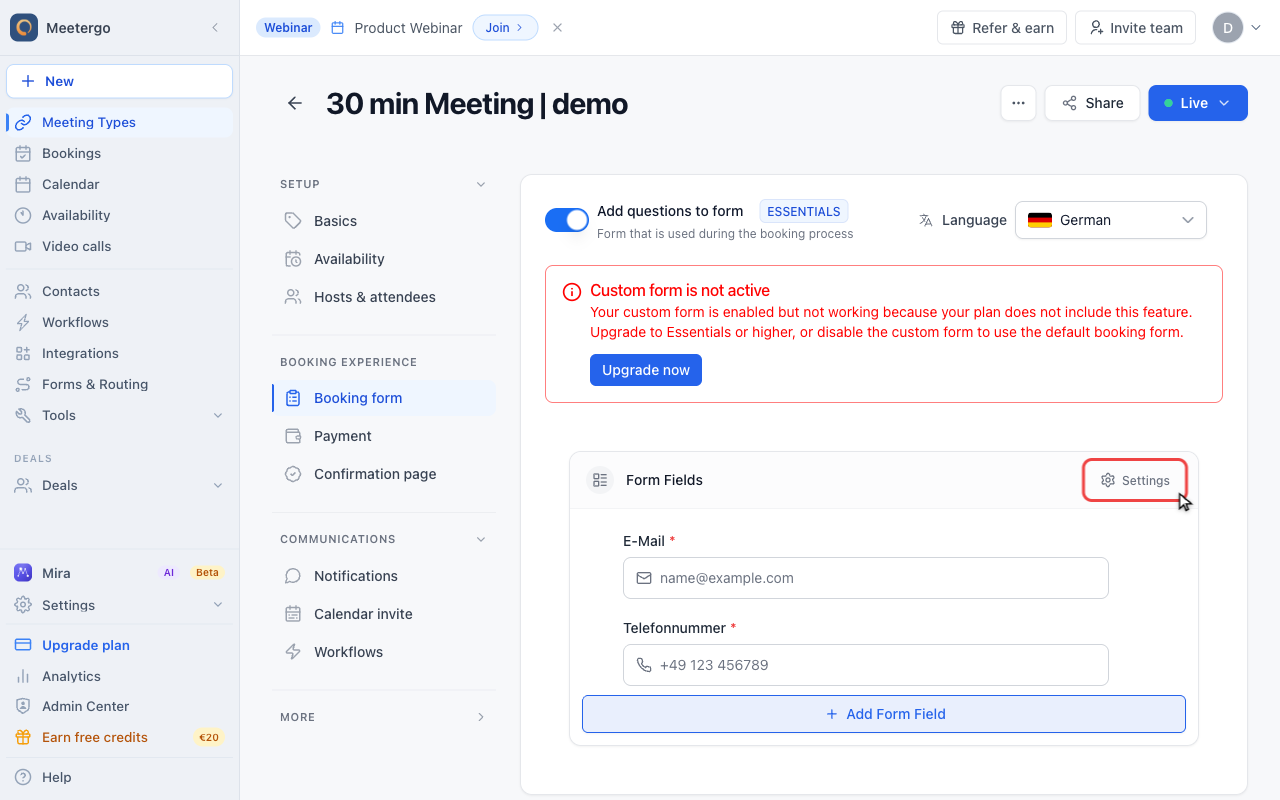Click the Analytics bar chart icon

coord(23,676)
